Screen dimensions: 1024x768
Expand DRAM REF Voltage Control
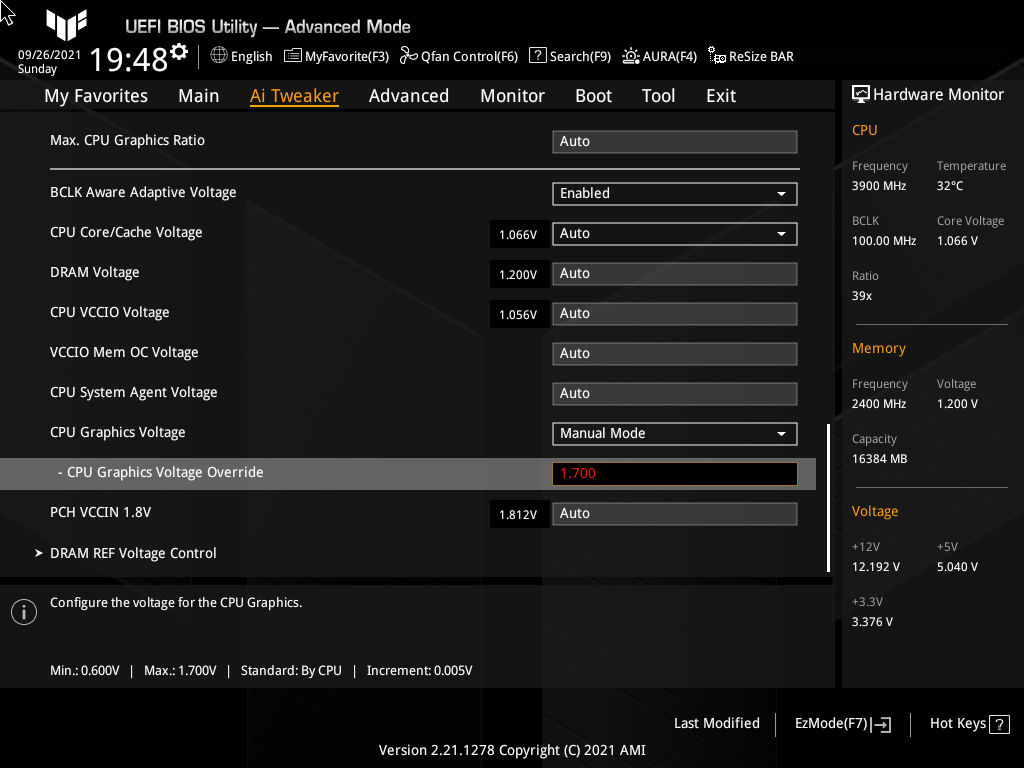133,552
